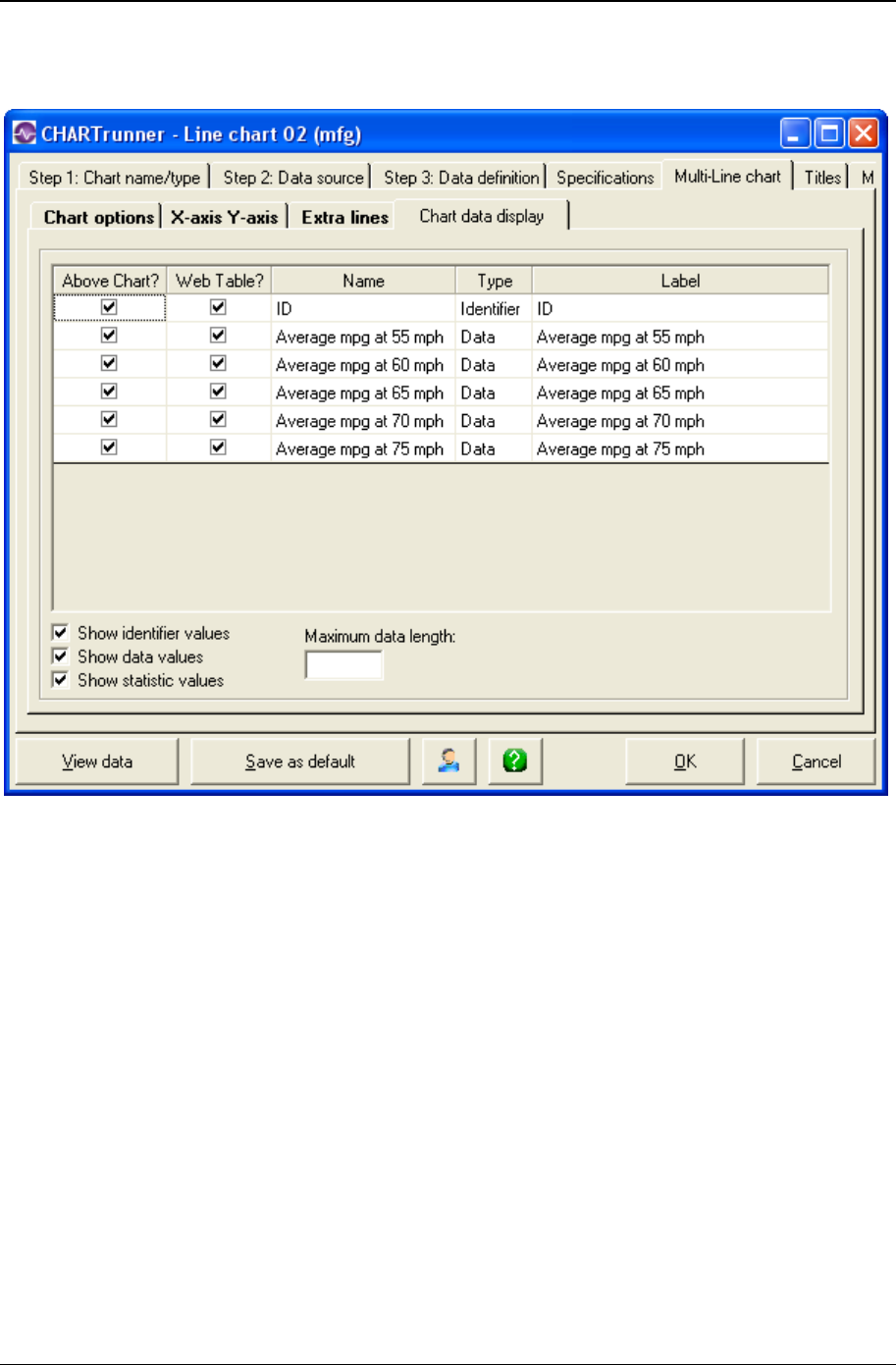The height and width of the screenshot is (1365, 896).
Task: Select the Multi-Line chart tab
Action: (727, 176)
